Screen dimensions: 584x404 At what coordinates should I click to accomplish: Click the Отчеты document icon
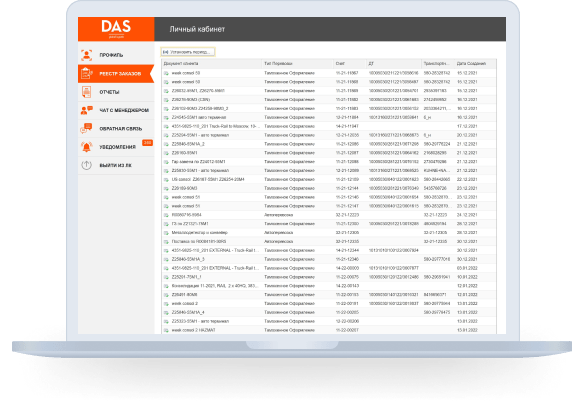pyautogui.click(x=86, y=92)
